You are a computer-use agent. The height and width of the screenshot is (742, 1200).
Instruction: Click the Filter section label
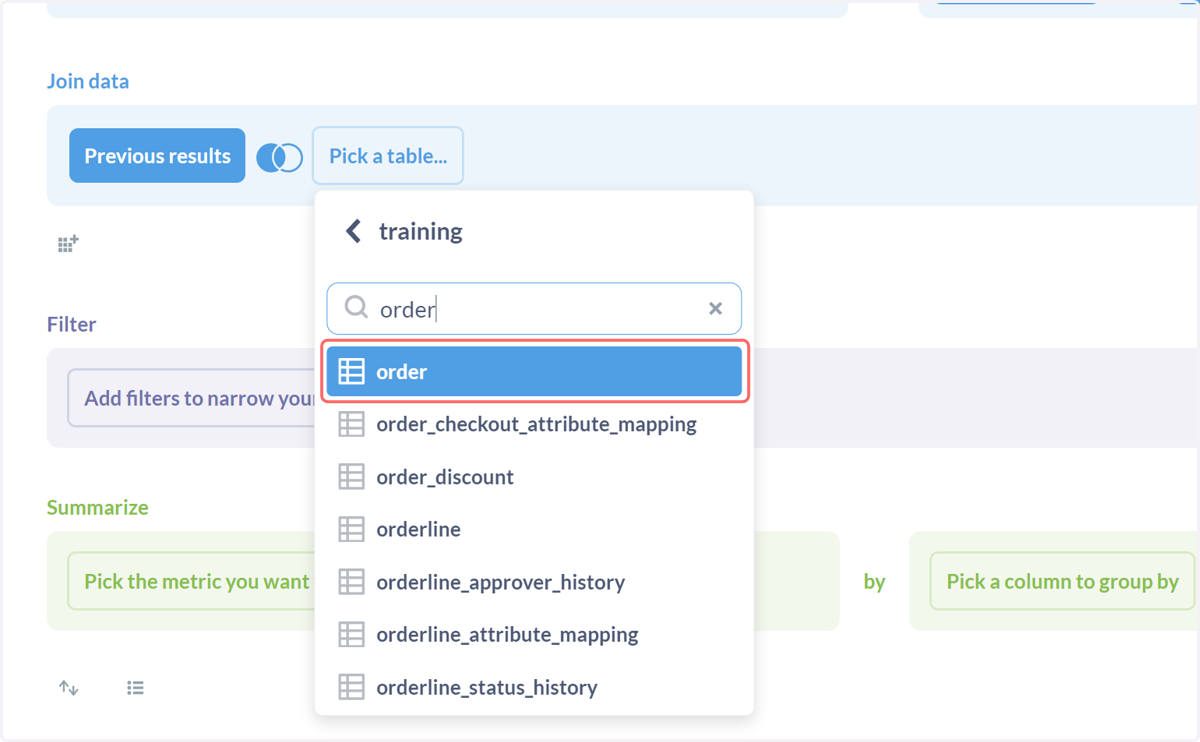point(72,325)
